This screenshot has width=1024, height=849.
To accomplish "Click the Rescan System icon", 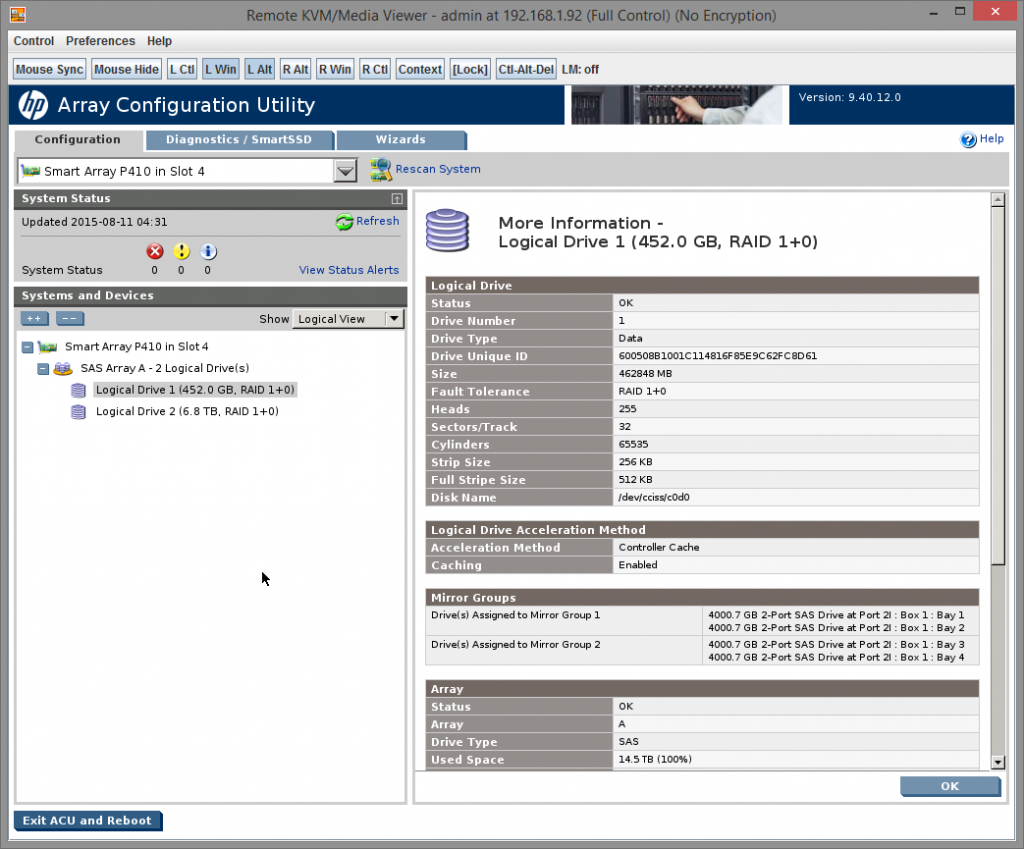I will click(380, 170).
